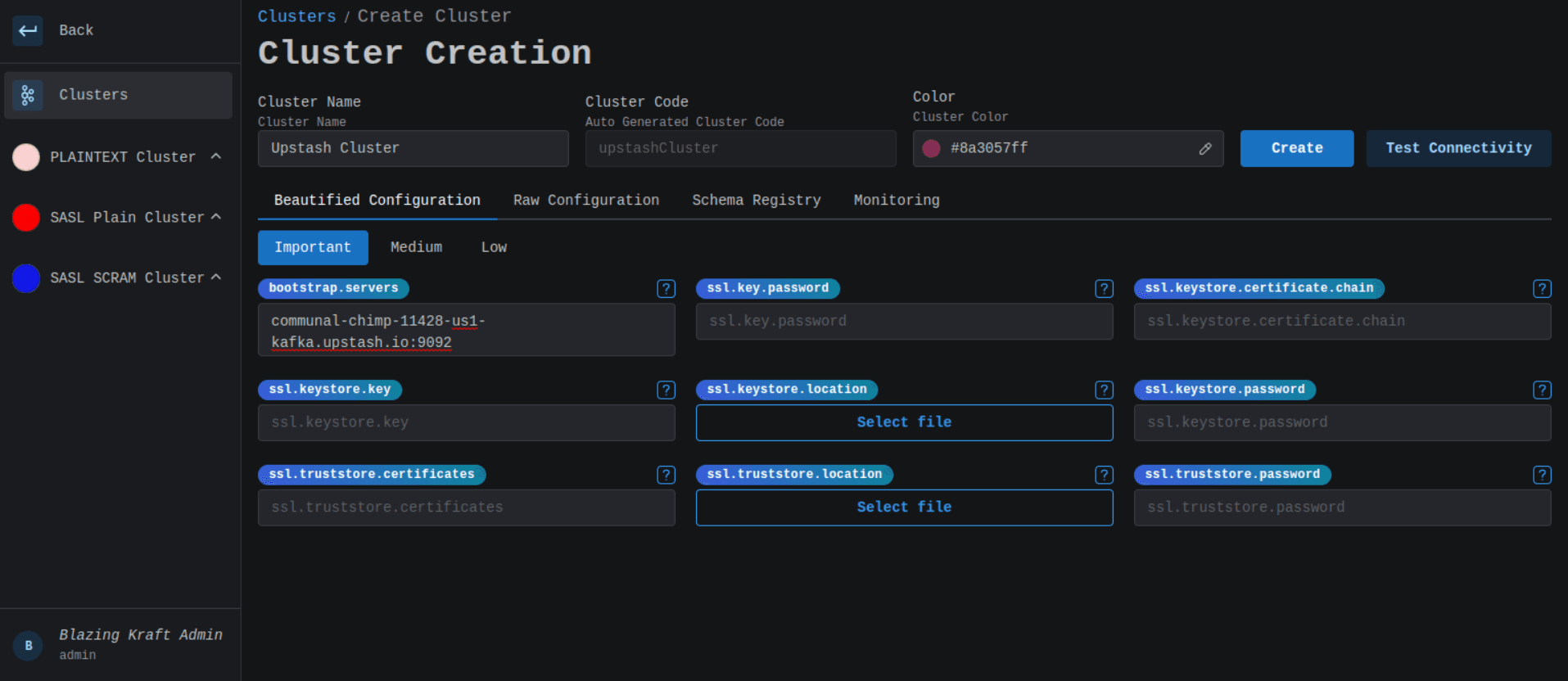The image size is (1568, 681).
Task: Click the color hex value field
Action: tap(1069, 148)
